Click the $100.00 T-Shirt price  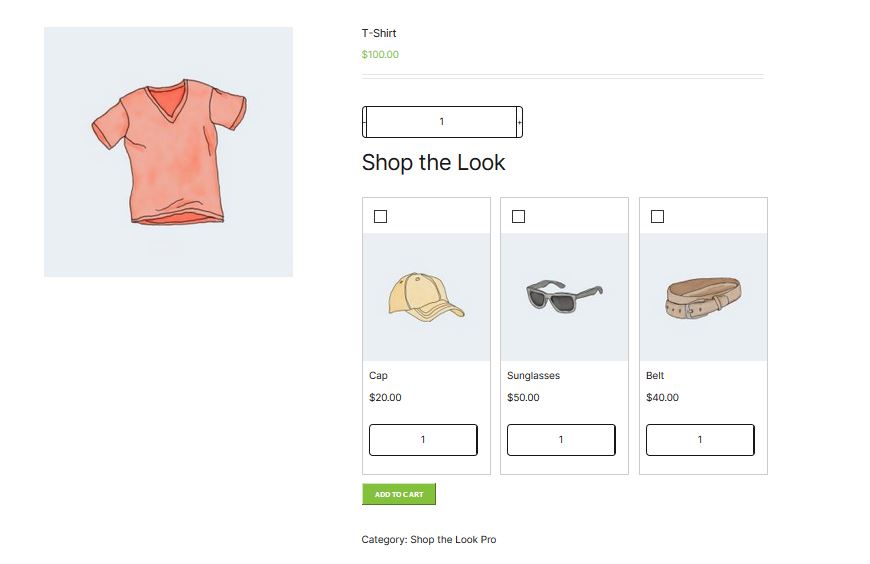380,54
